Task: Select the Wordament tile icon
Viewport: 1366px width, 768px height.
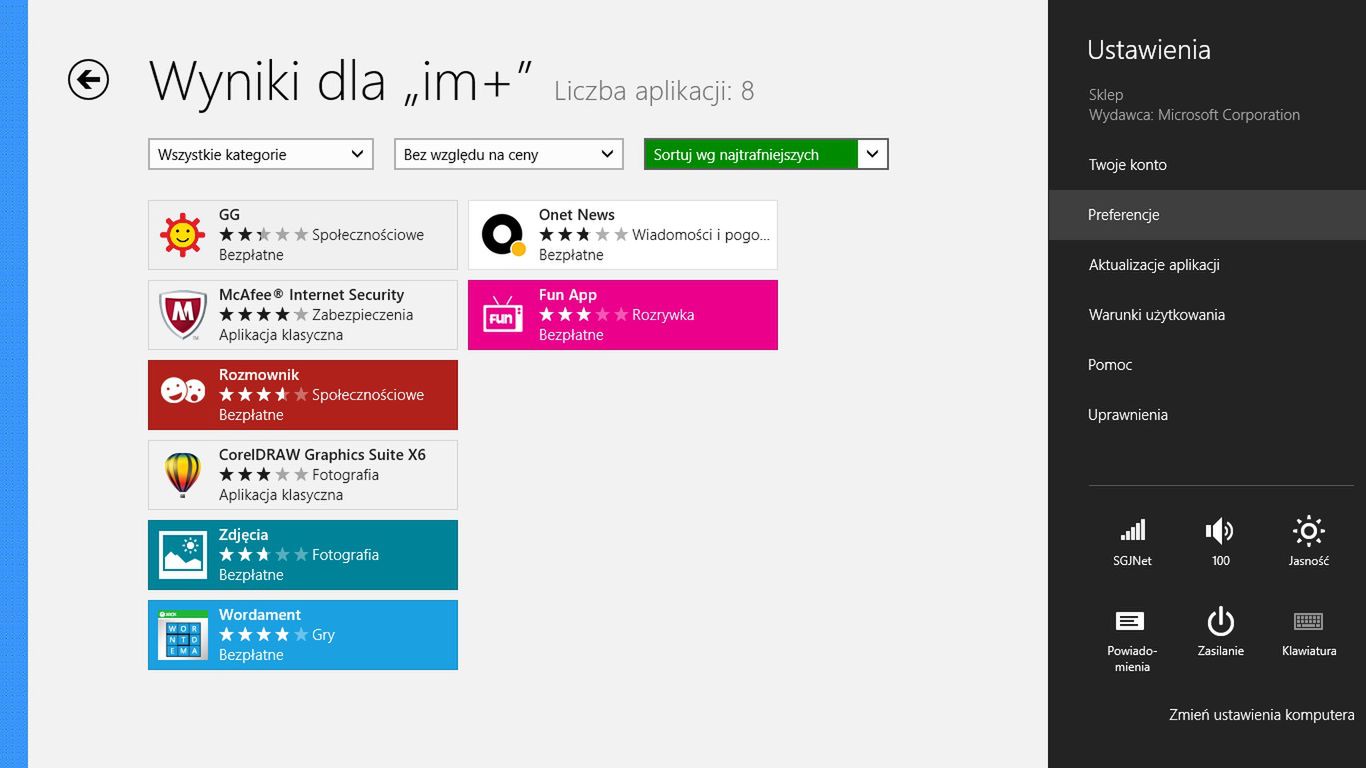Action: click(183, 635)
